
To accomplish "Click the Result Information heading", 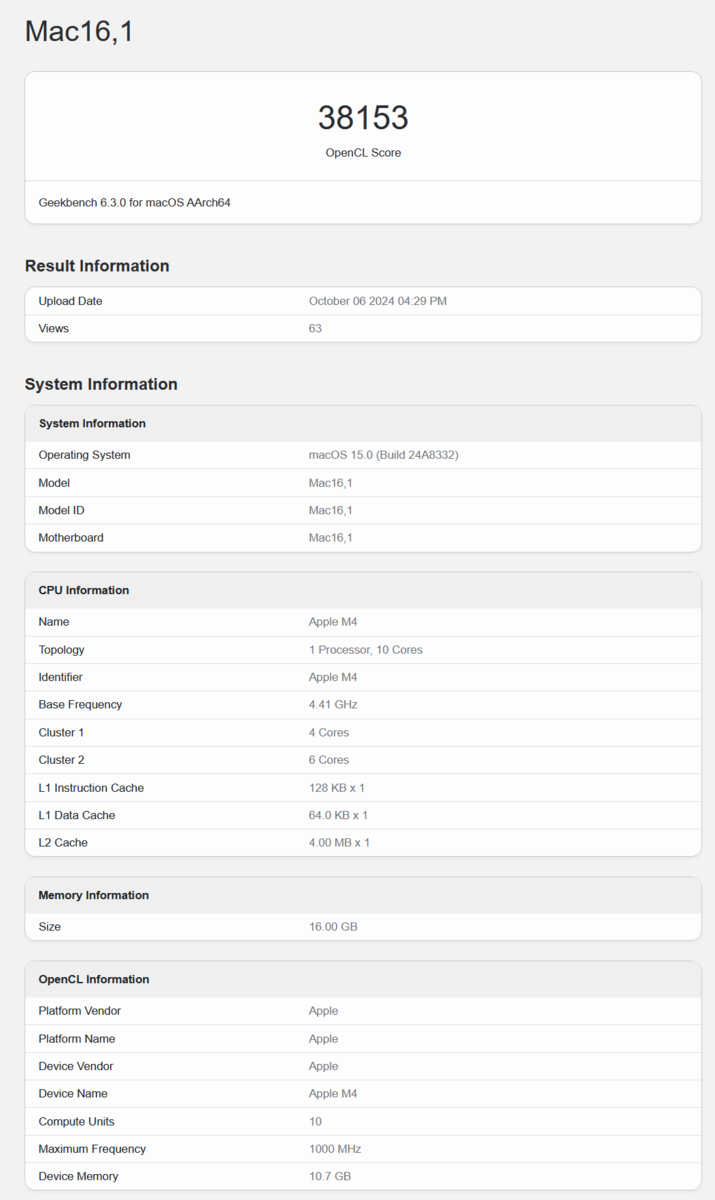I will coord(97,266).
